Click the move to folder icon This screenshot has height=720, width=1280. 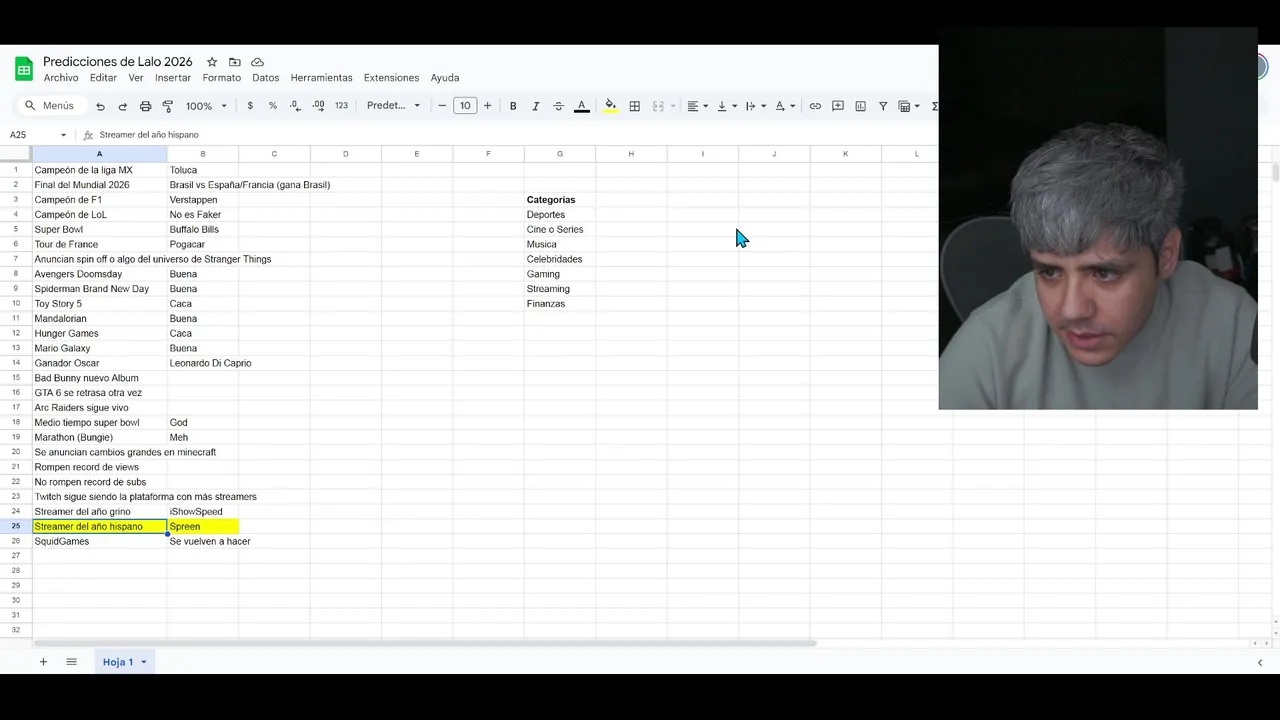(234, 62)
